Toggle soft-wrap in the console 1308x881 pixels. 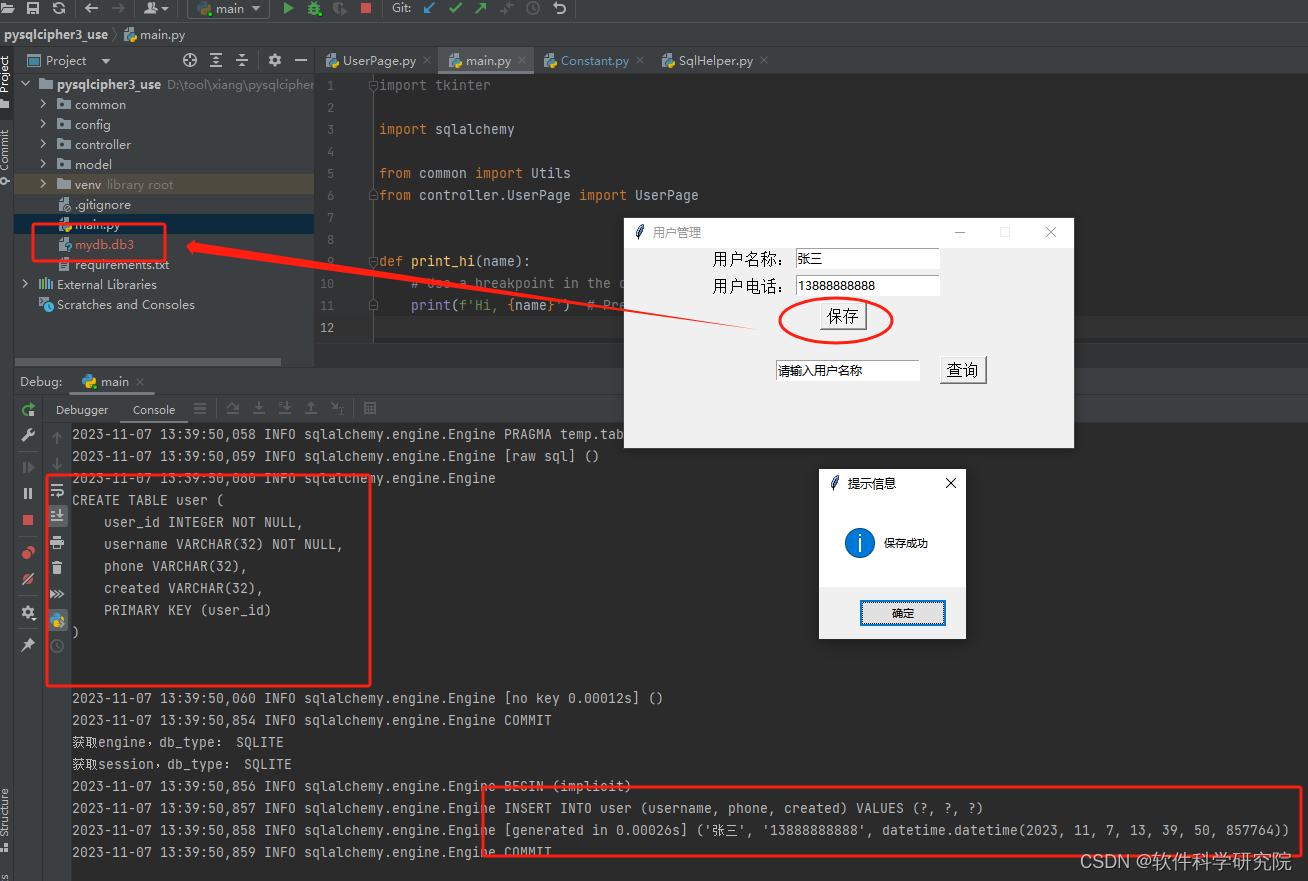(x=57, y=490)
